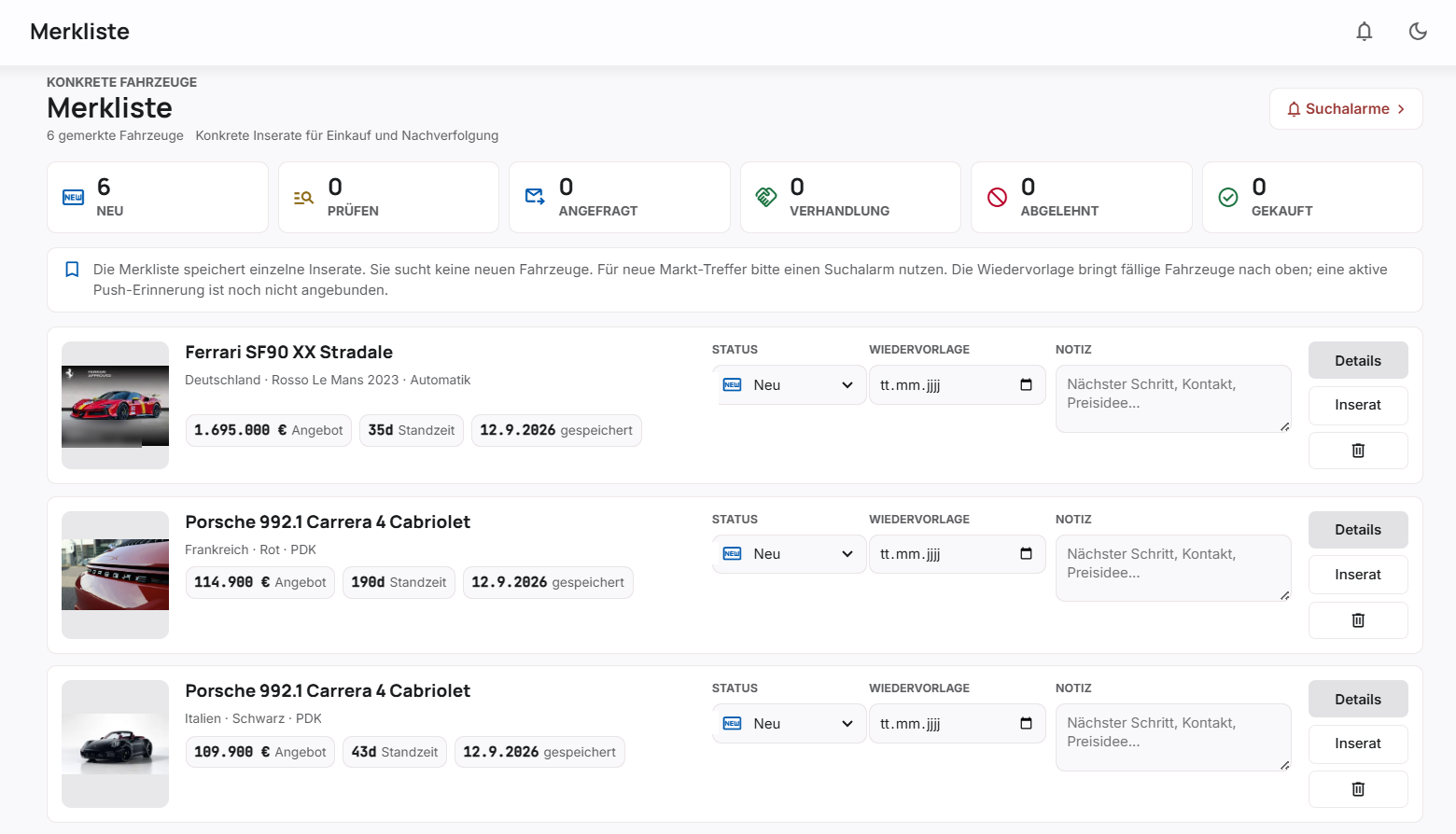The image size is (1456, 834).
Task: Open status dropdown for Italien Porsche
Action: tap(789, 724)
